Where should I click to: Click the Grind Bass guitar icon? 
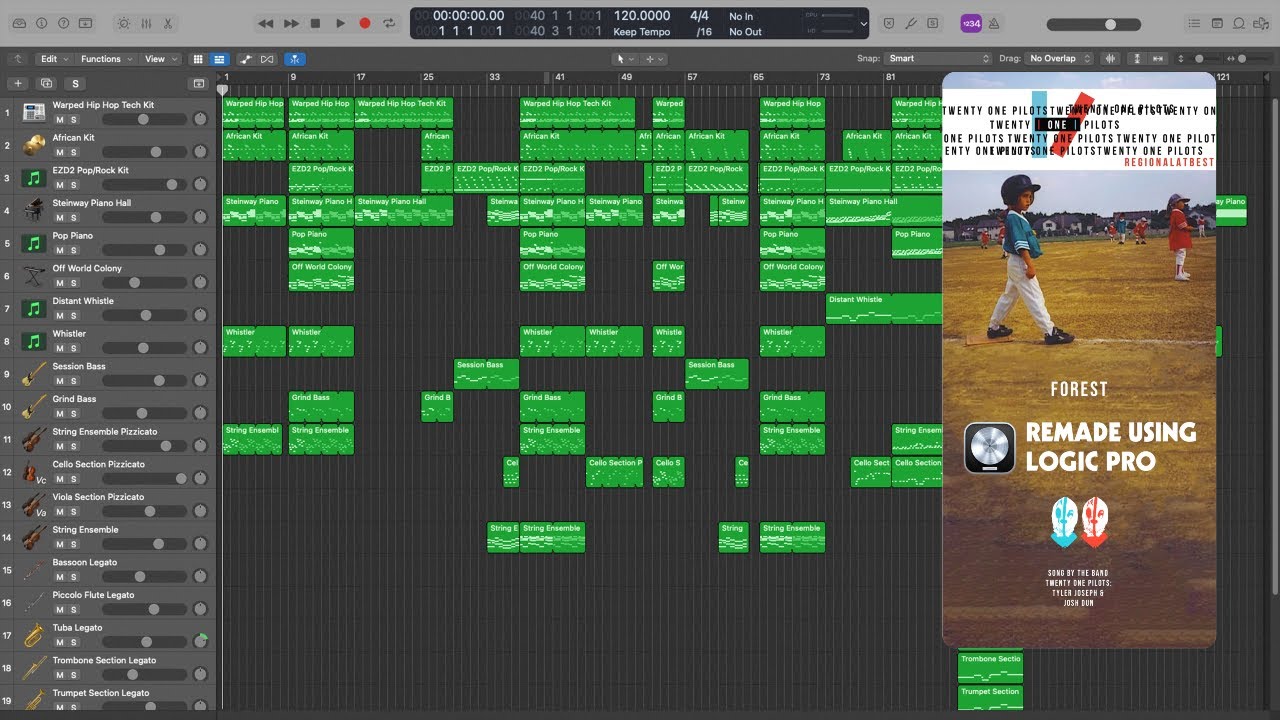click(34, 406)
